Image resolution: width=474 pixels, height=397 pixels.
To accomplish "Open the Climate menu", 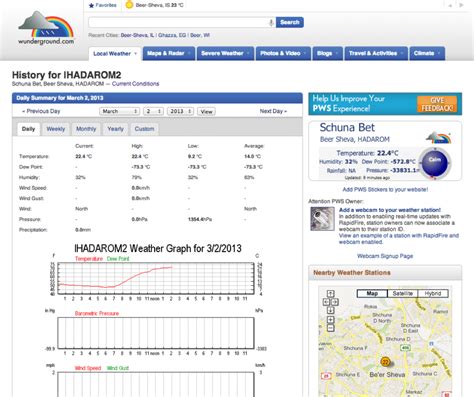I will coord(427,53).
